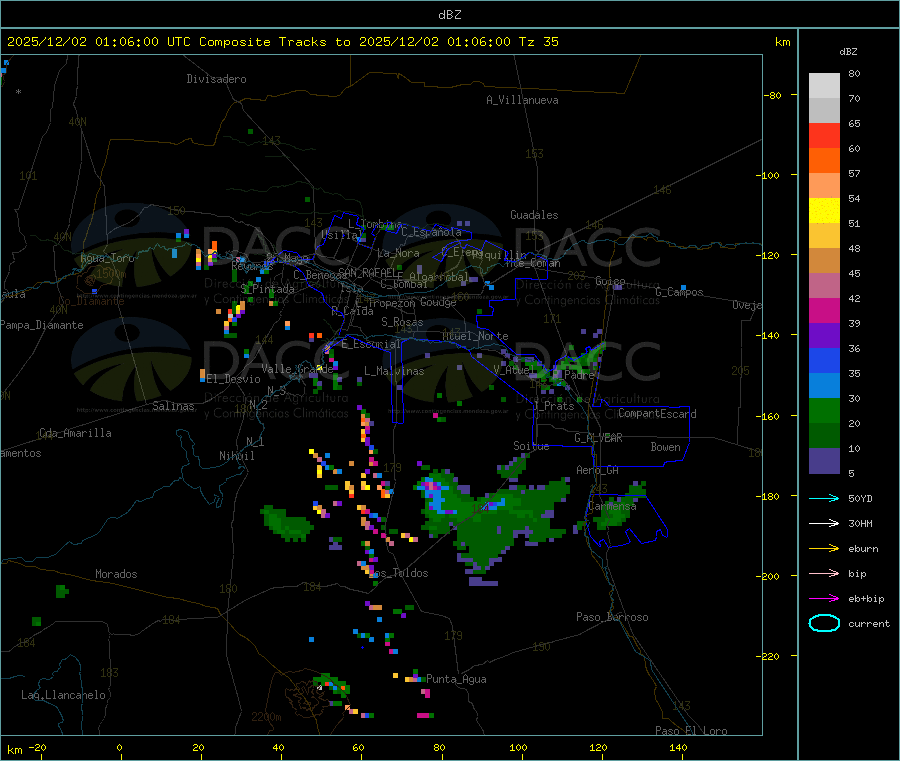The width and height of the screenshot is (900, 761).
Task: Select the green 20-30 dBZ color swatch
Action: click(x=824, y=410)
